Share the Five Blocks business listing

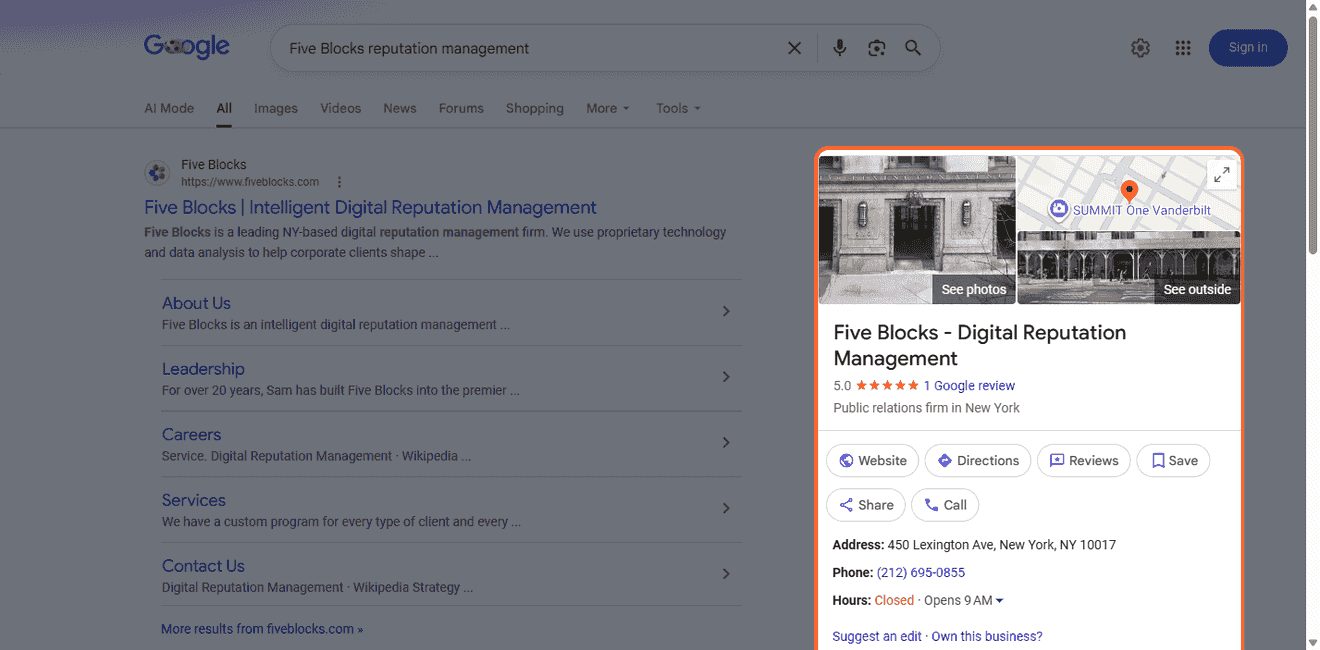coord(866,505)
